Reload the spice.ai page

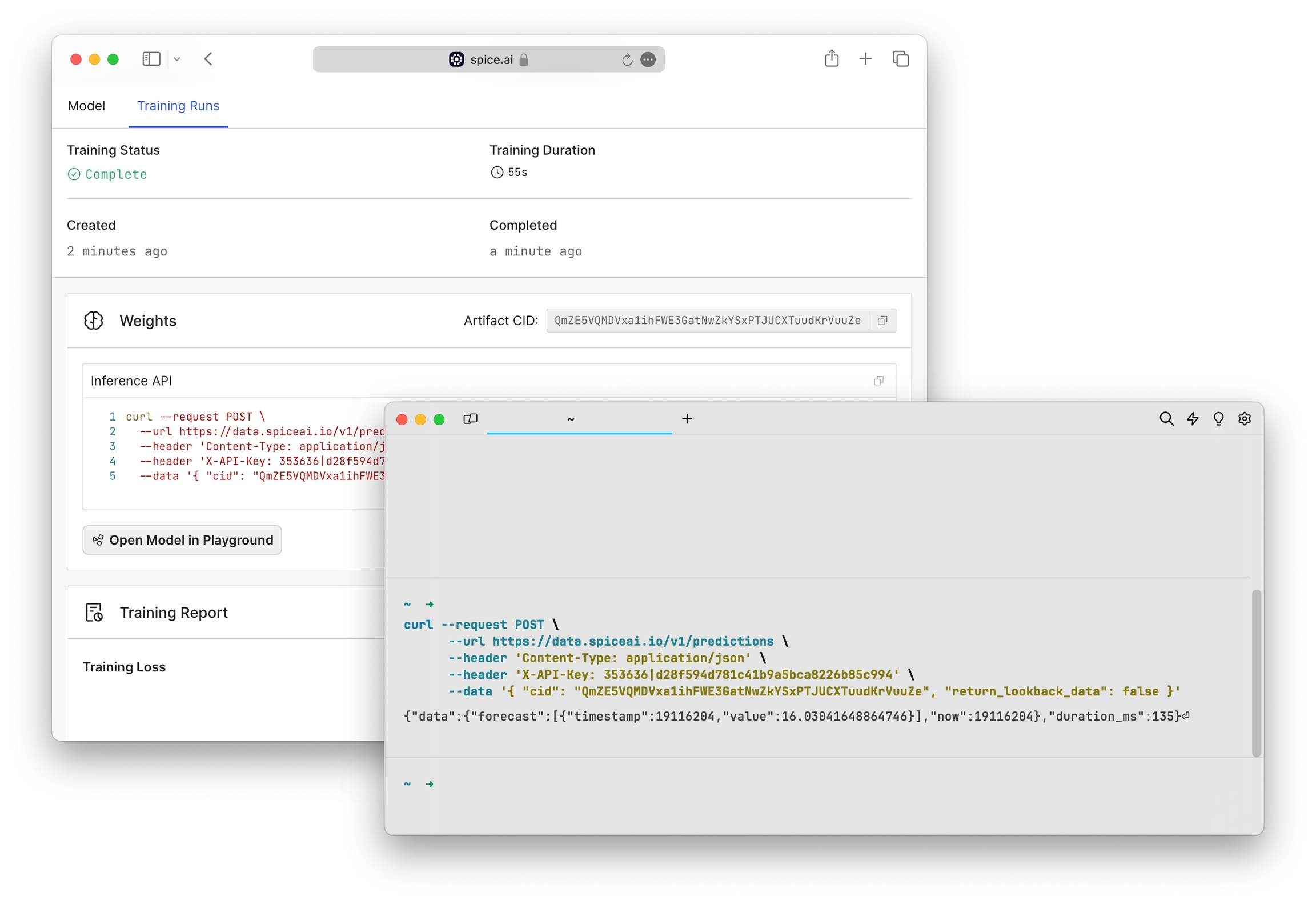[627, 59]
